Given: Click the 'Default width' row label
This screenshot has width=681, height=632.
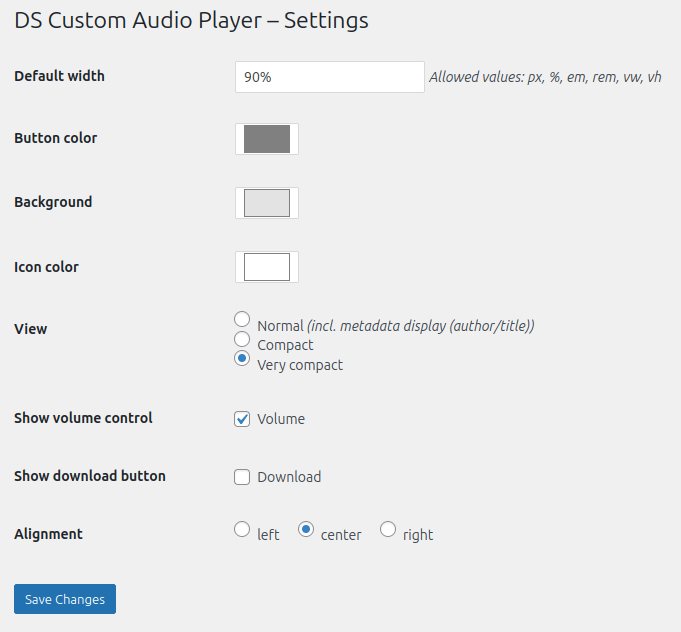Looking at the screenshot, I should (x=59, y=76).
